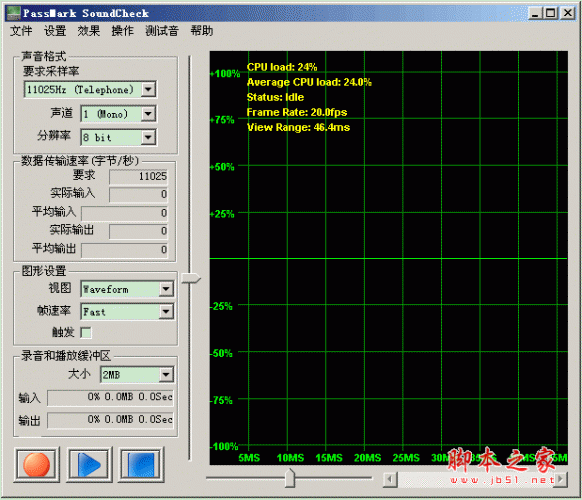Screen dimensions: 582x500
Task: Maximize the SoundCheck window
Action: click(x=550, y=13)
